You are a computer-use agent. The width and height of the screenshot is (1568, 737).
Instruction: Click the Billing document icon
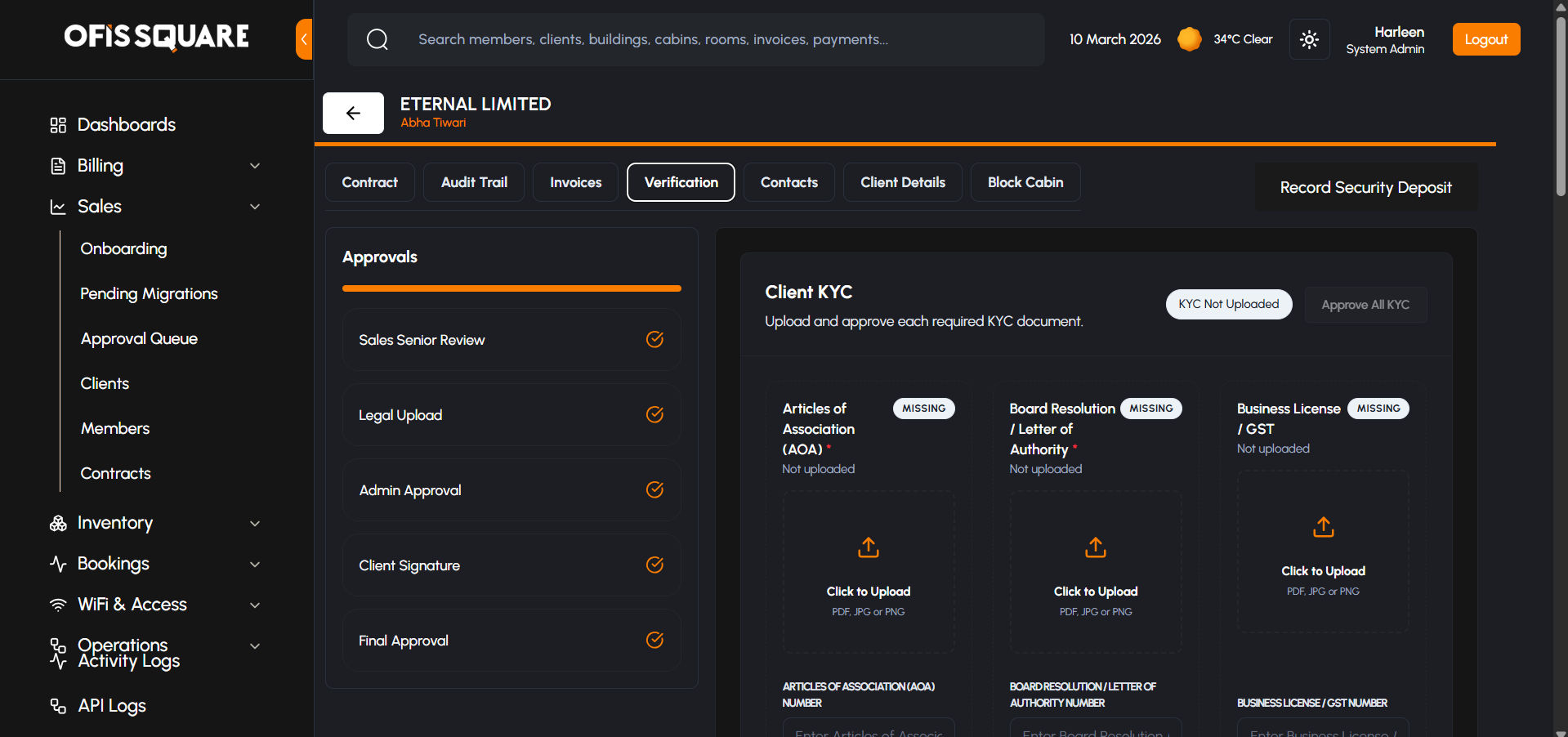58,166
